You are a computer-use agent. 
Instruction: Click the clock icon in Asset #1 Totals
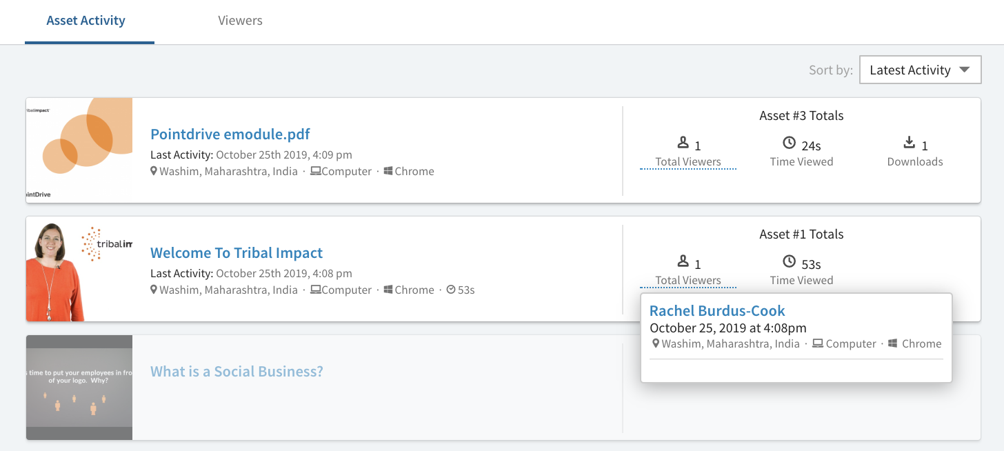coord(789,262)
